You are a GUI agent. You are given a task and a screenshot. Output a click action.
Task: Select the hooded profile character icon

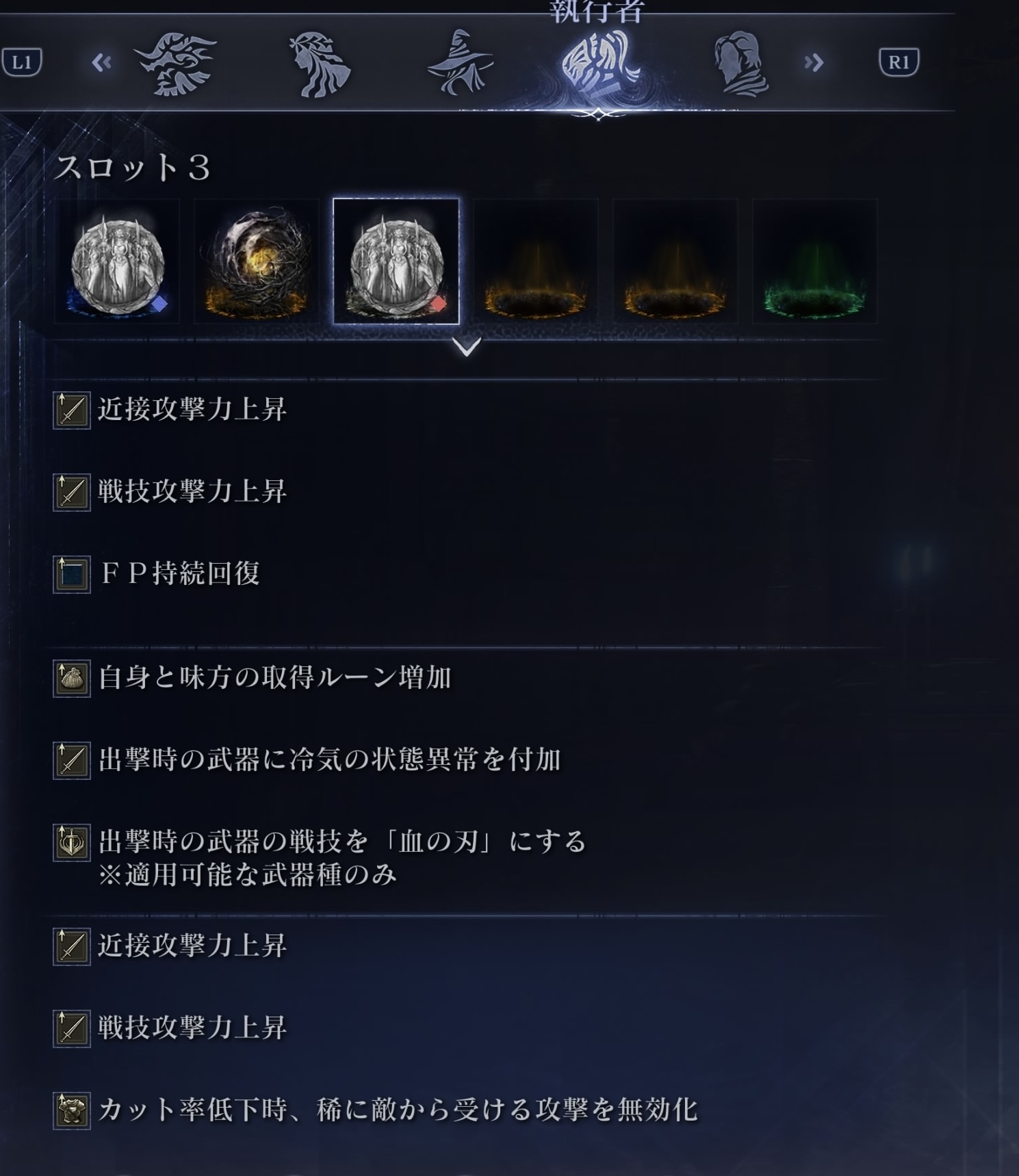740,63
